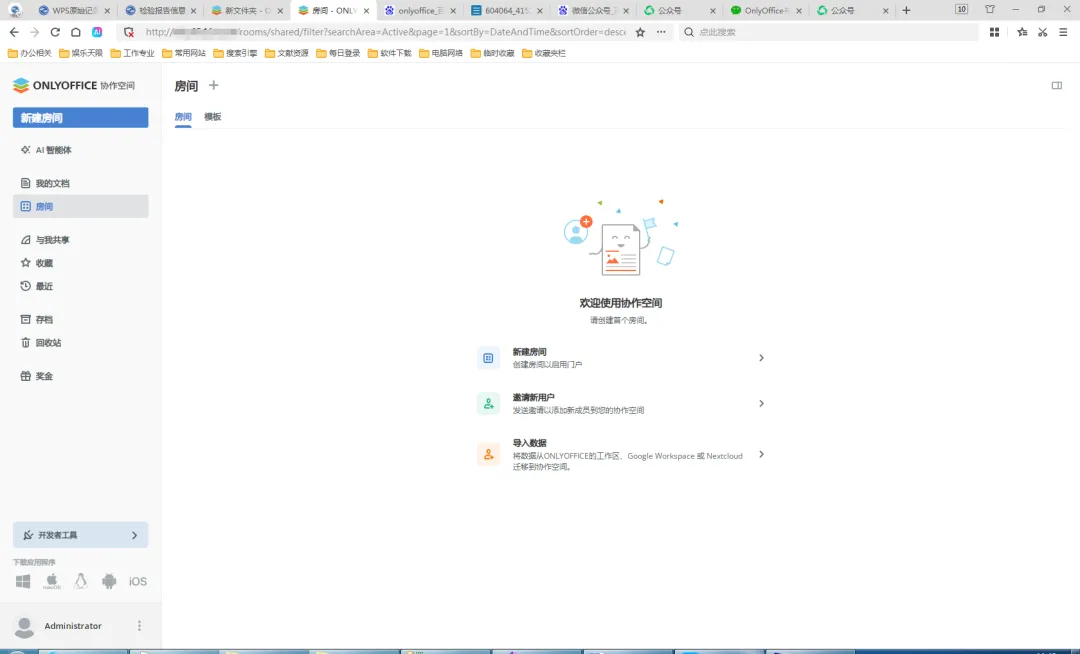Open 文献资源 bookmark folder
Image resolution: width=1080 pixels, height=654 pixels.
tap(287, 53)
